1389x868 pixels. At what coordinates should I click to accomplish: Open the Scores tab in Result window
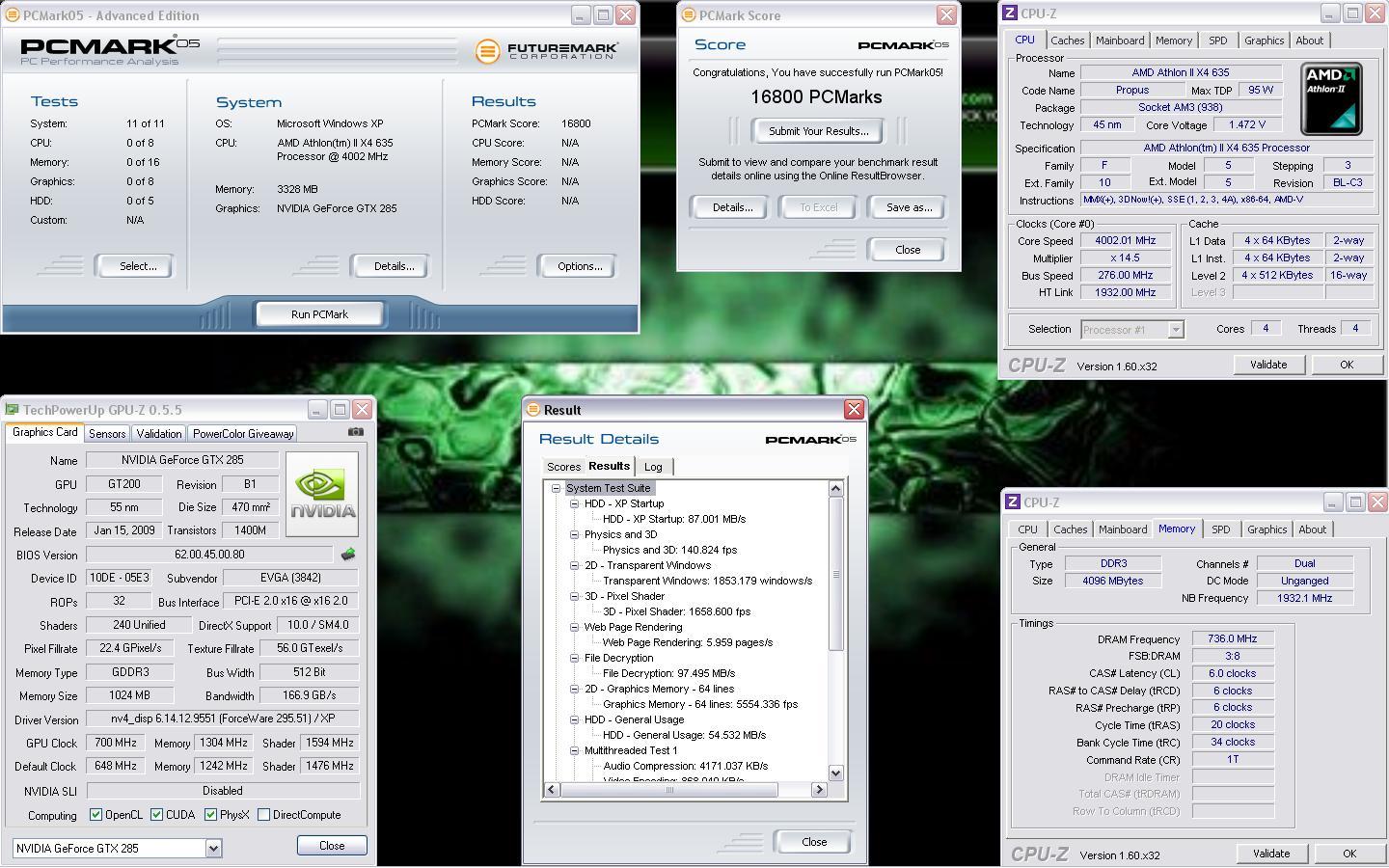pos(564,467)
